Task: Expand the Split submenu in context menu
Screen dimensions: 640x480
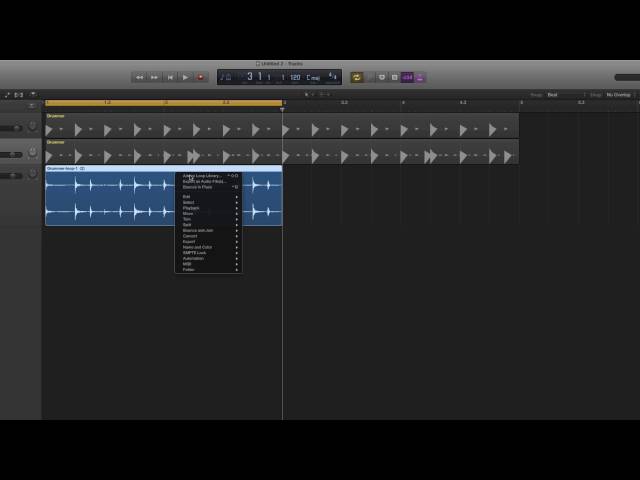Action: point(209,225)
